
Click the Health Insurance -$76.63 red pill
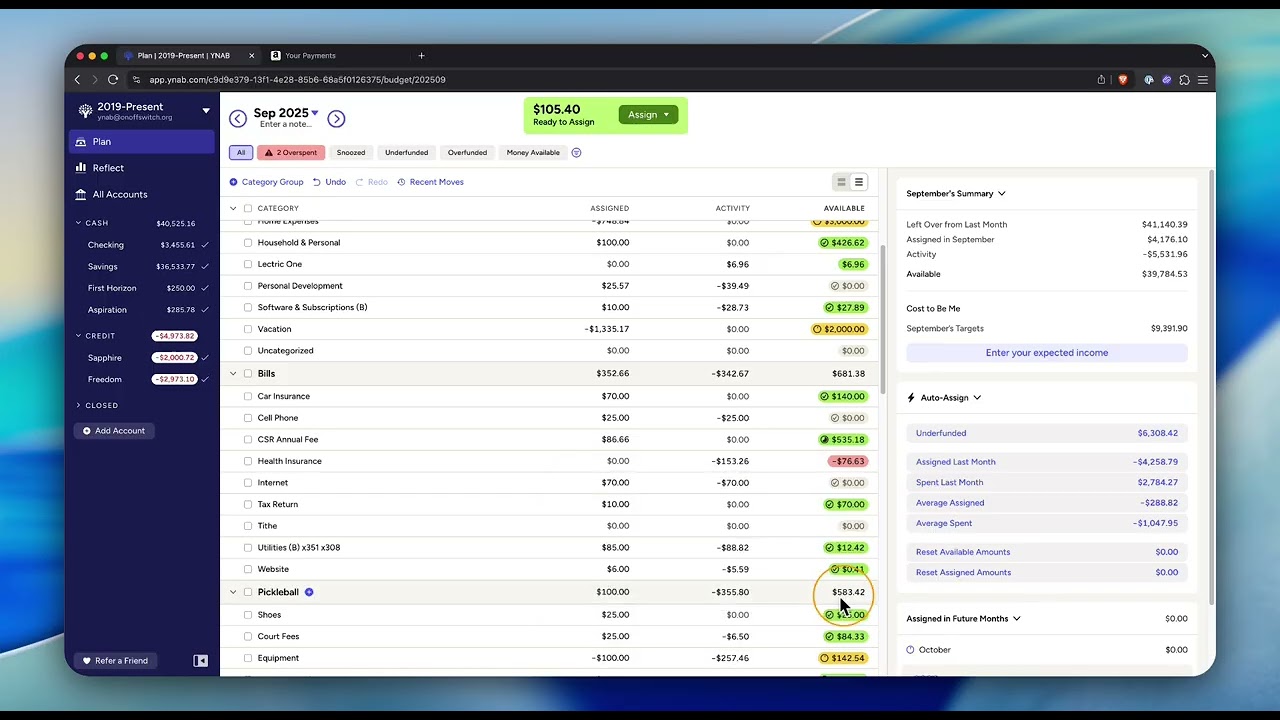pos(847,461)
